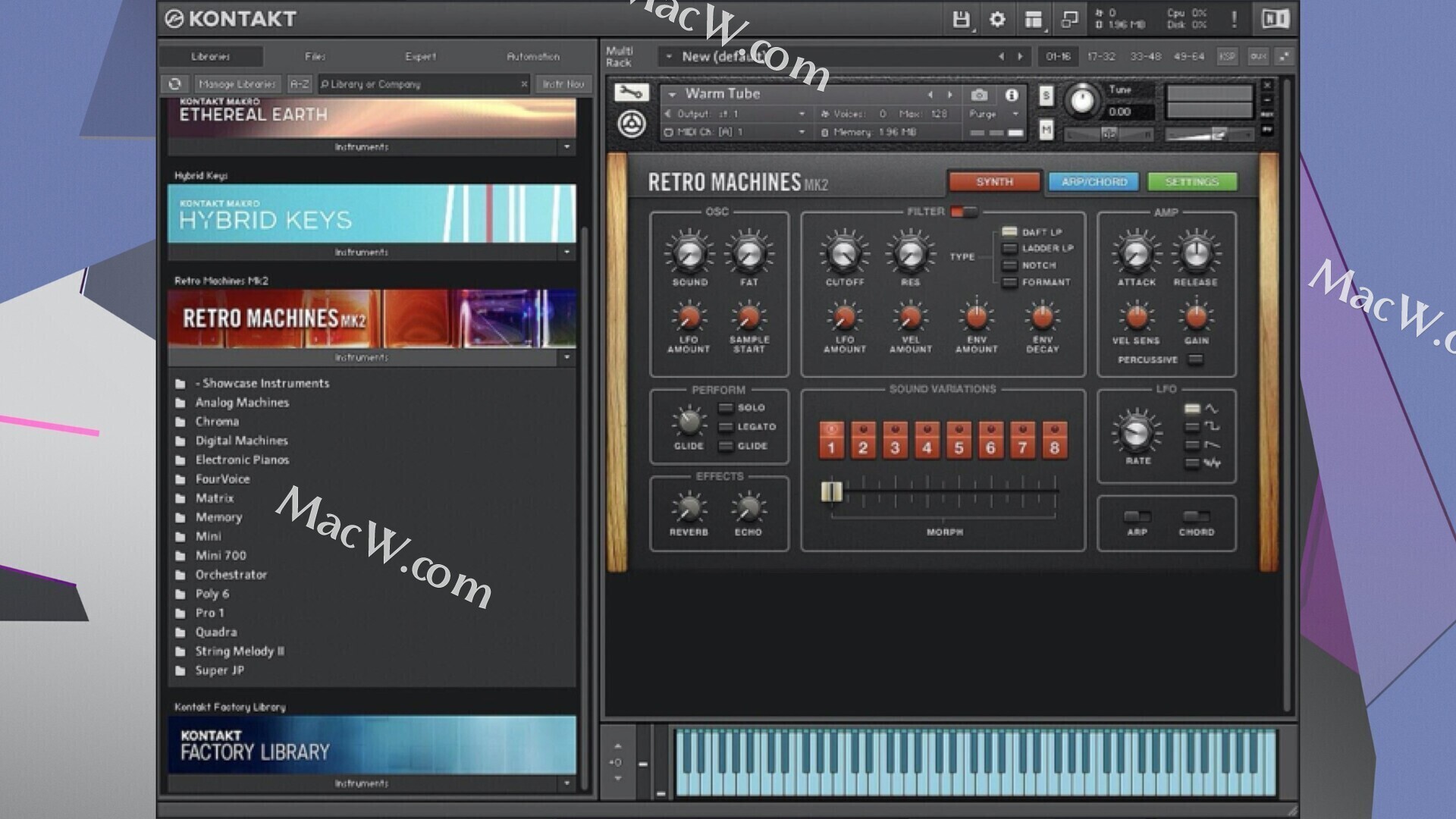Toggle the CHORD switch
Image resolution: width=1456 pixels, height=819 pixels.
pos(1196,516)
